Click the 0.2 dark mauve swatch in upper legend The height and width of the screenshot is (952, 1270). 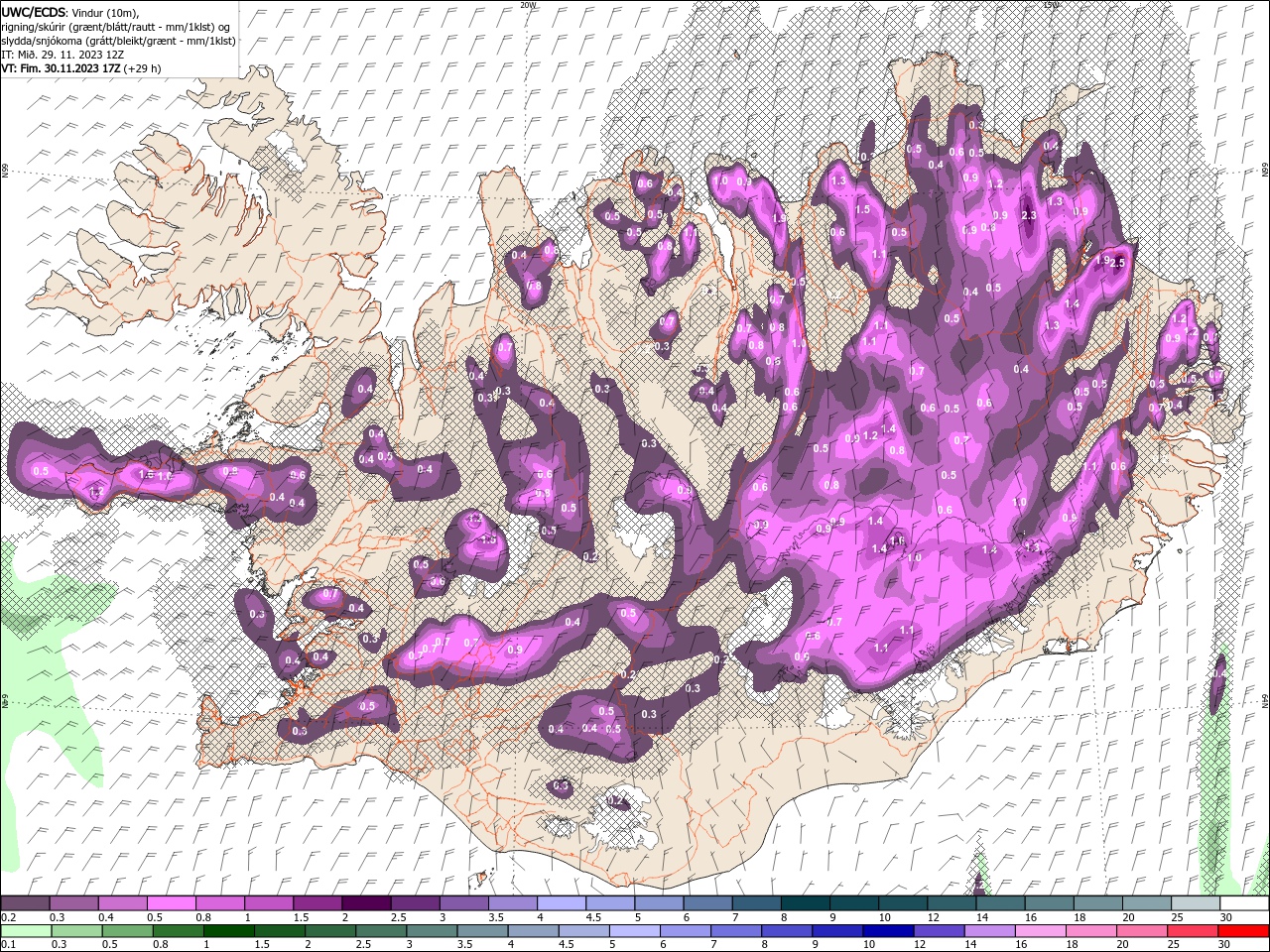24,903
